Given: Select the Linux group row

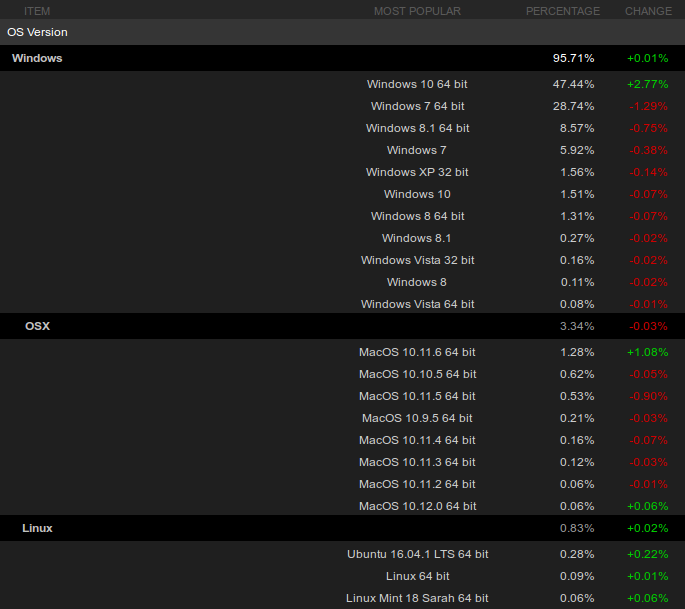Looking at the screenshot, I should [342, 528].
